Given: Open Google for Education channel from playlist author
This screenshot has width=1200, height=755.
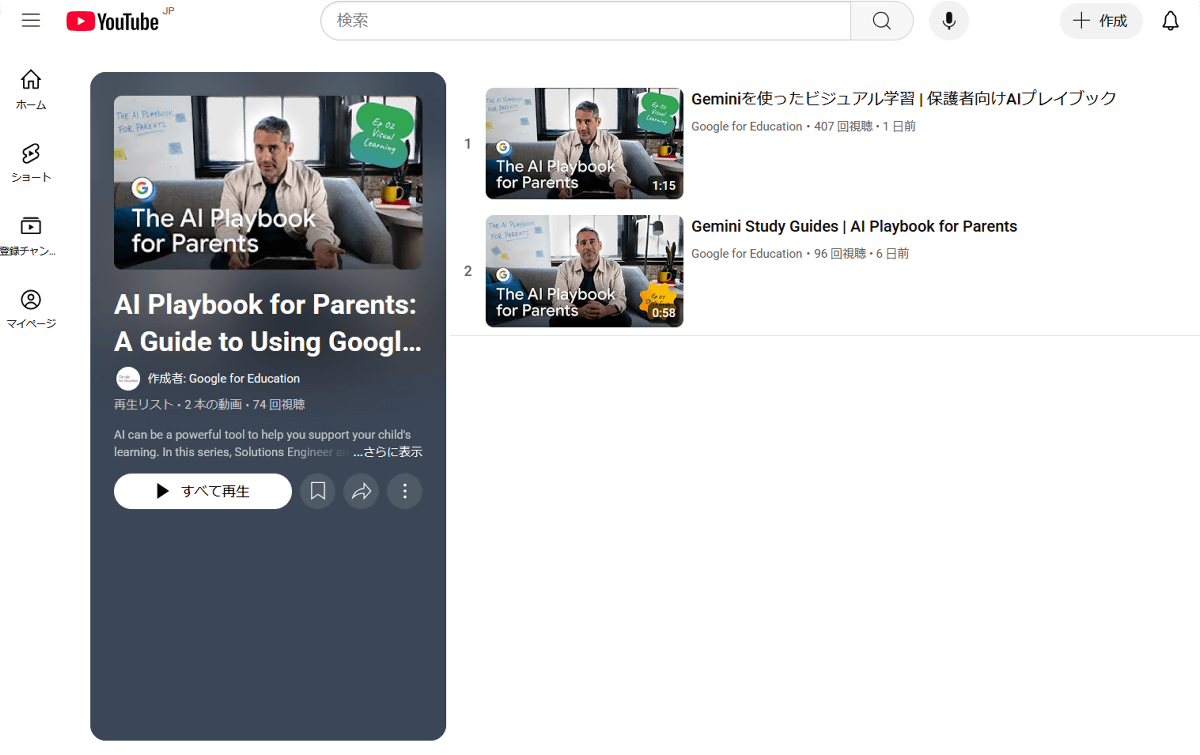Looking at the screenshot, I should (243, 379).
